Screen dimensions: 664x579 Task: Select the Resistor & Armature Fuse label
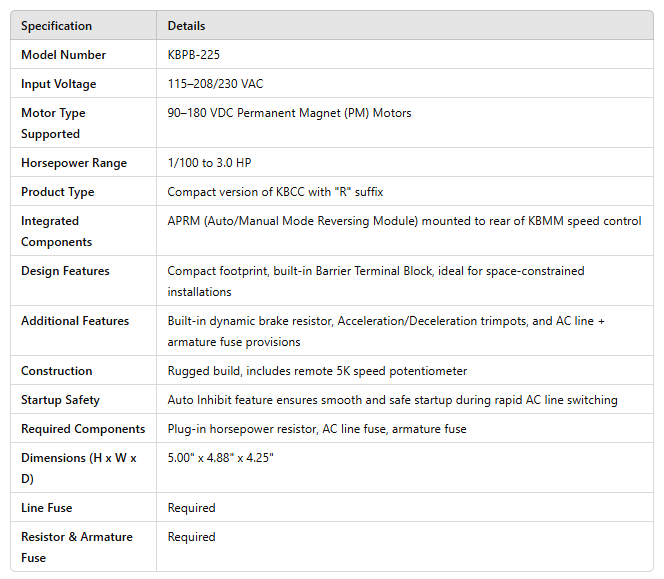pos(76,547)
